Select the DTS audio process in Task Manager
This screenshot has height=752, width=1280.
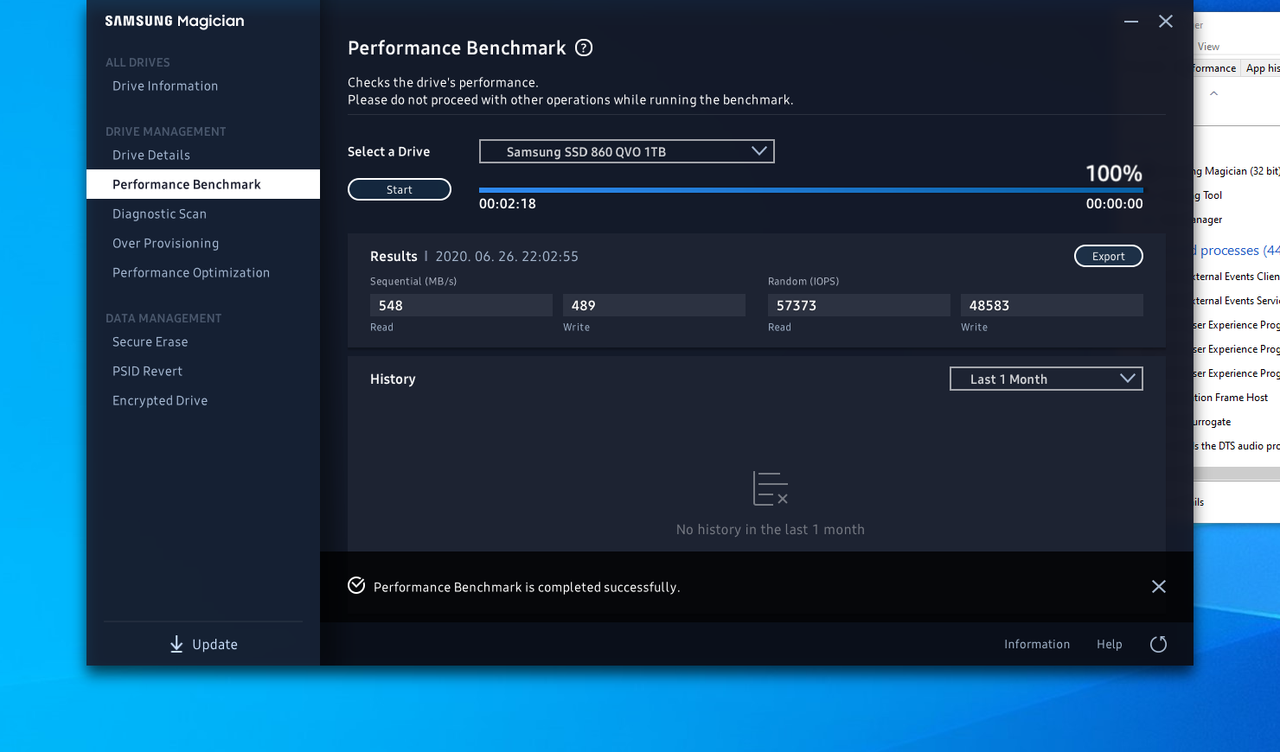[1237, 446]
